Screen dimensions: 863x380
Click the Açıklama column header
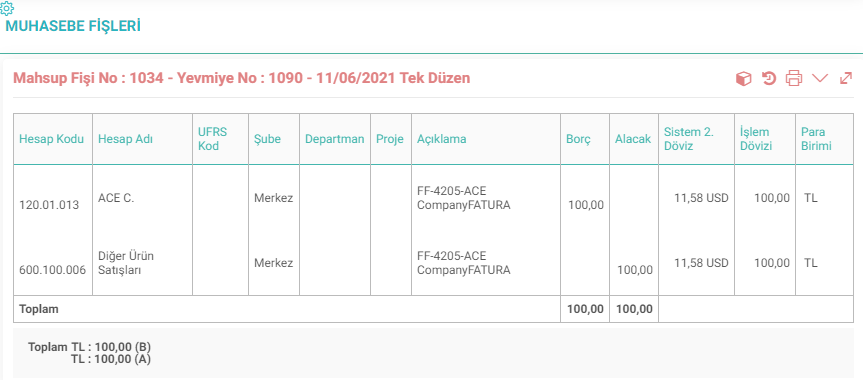pyautogui.click(x=441, y=139)
